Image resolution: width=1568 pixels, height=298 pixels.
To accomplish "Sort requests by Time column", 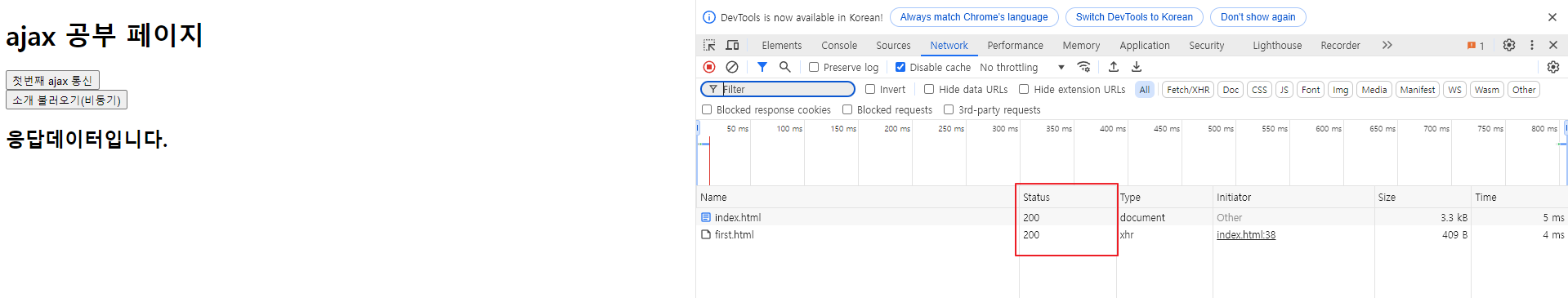I will click(1519, 197).
